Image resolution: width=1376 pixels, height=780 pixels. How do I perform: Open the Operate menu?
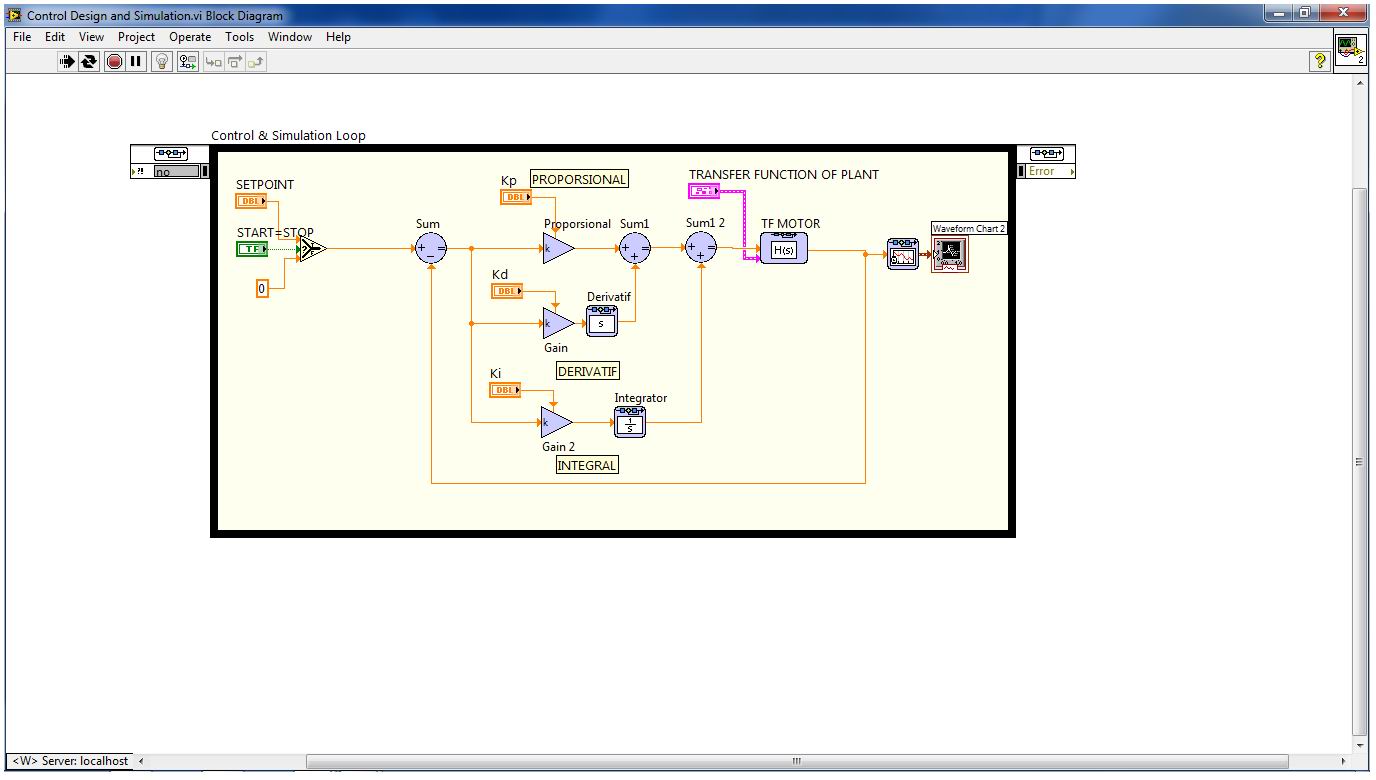pos(190,37)
